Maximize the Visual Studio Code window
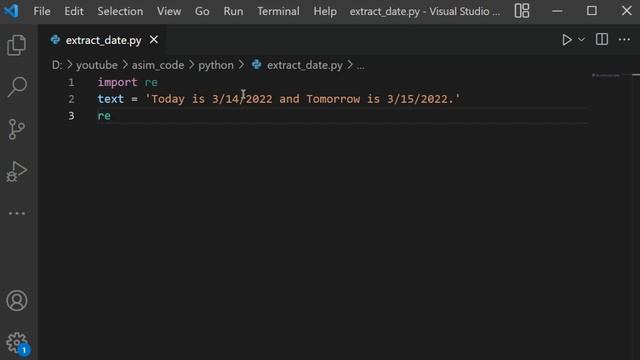This screenshot has height=360, width=640. (592, 11)
